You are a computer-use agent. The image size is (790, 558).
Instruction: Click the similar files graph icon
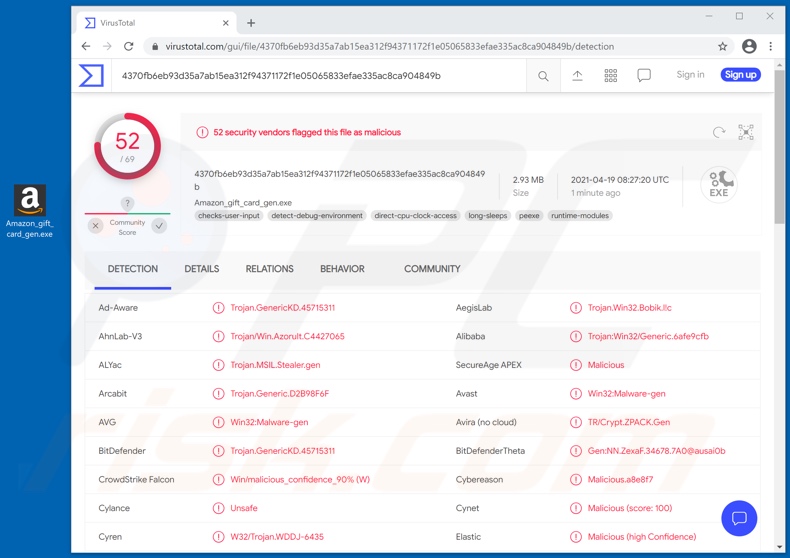click(746, 132)
